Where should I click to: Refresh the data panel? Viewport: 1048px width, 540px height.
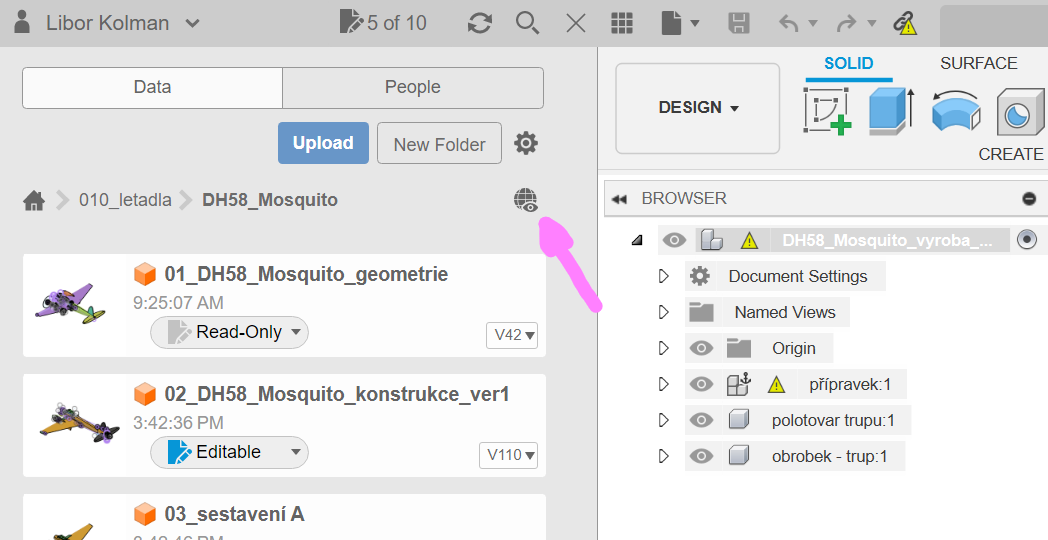pyautogui.click(x=480, y=23)
